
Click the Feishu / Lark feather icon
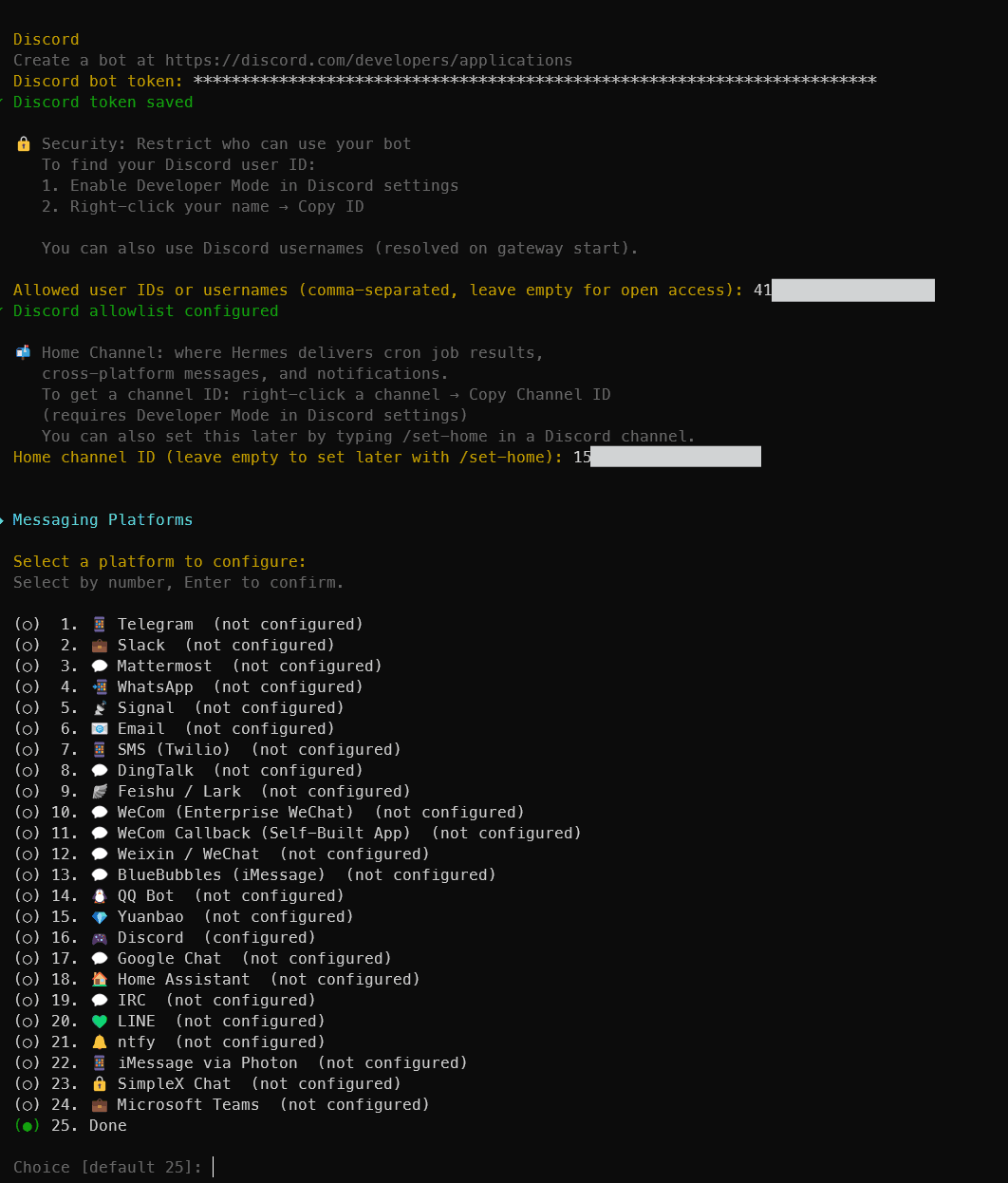coord(99,792)
